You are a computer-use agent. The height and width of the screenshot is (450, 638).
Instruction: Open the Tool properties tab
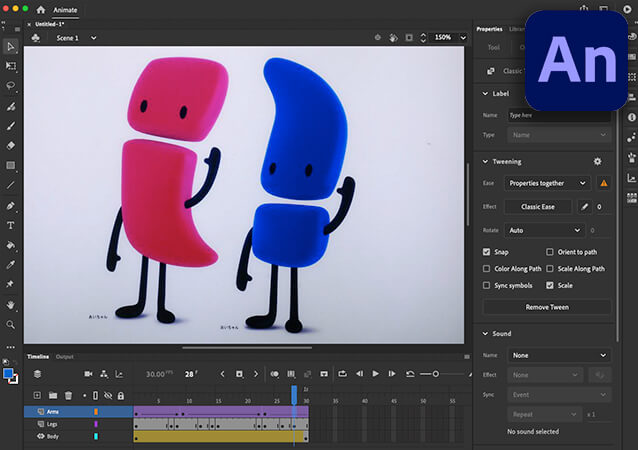(494, 47)
